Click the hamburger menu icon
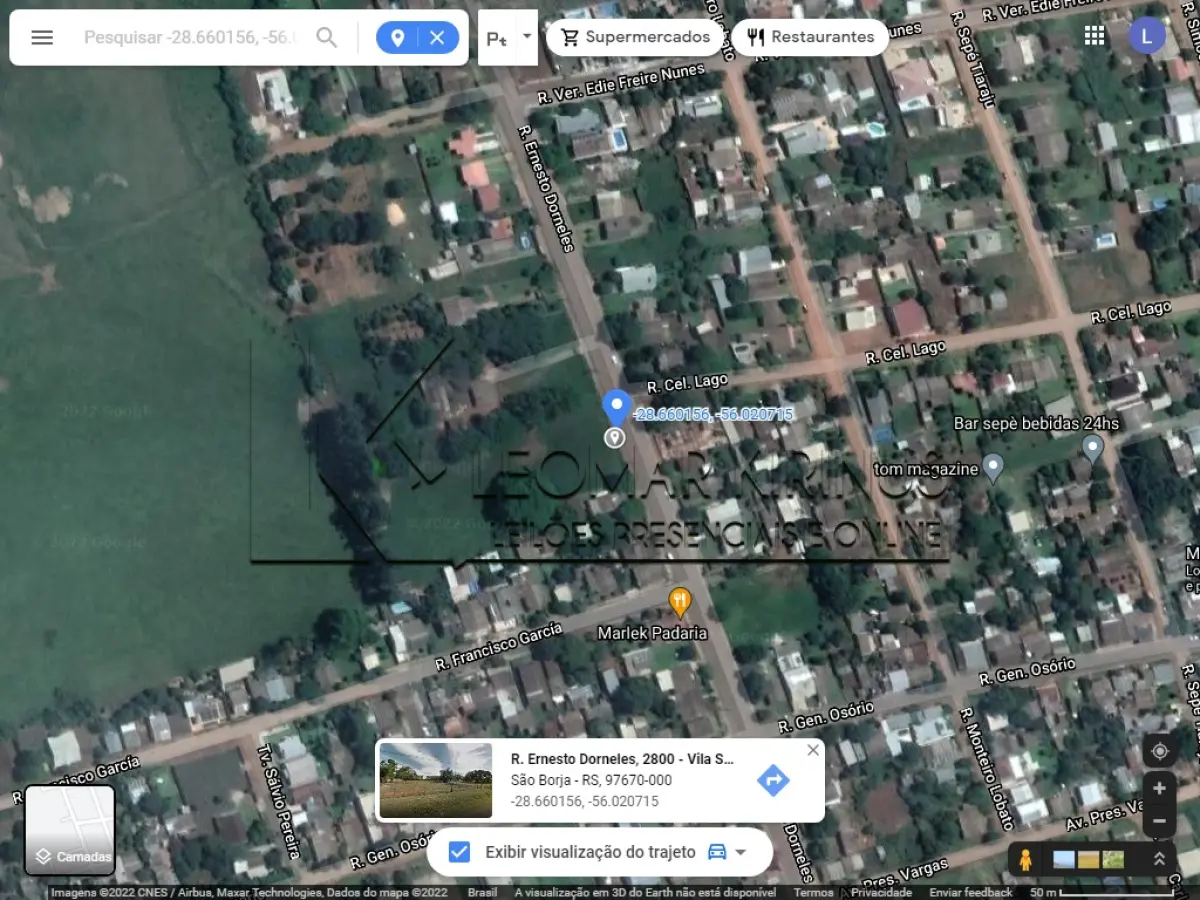Image resolution: width=1200 pixels, height=900 pixels. pyautogui.click(x=41, y=37)
